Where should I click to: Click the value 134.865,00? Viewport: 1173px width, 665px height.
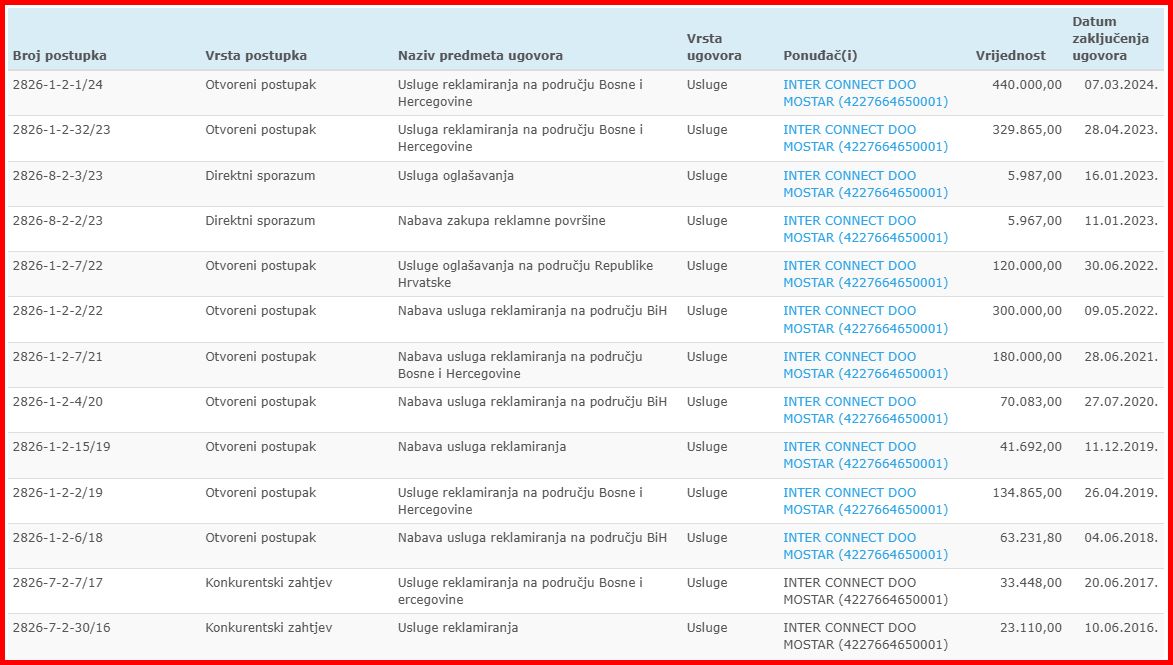coord(1026,493)
